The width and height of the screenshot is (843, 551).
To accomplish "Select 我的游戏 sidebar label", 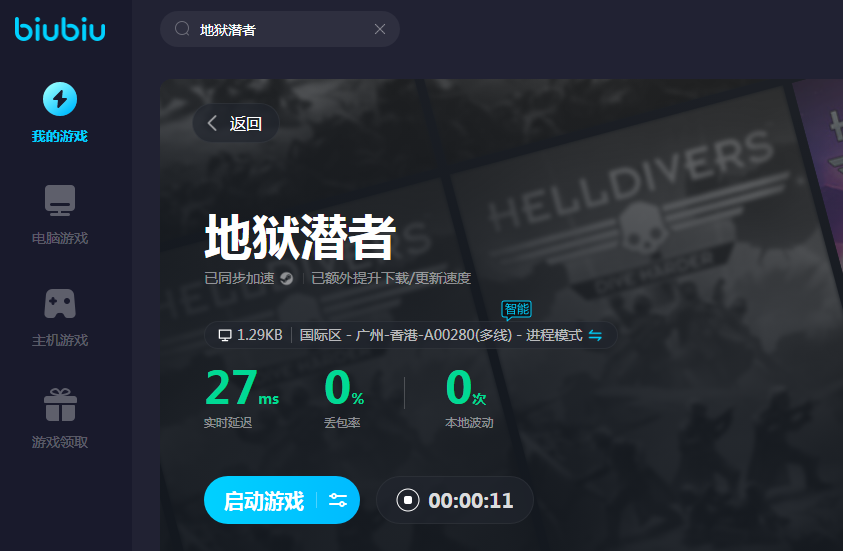I will click(x=60, y=136).
